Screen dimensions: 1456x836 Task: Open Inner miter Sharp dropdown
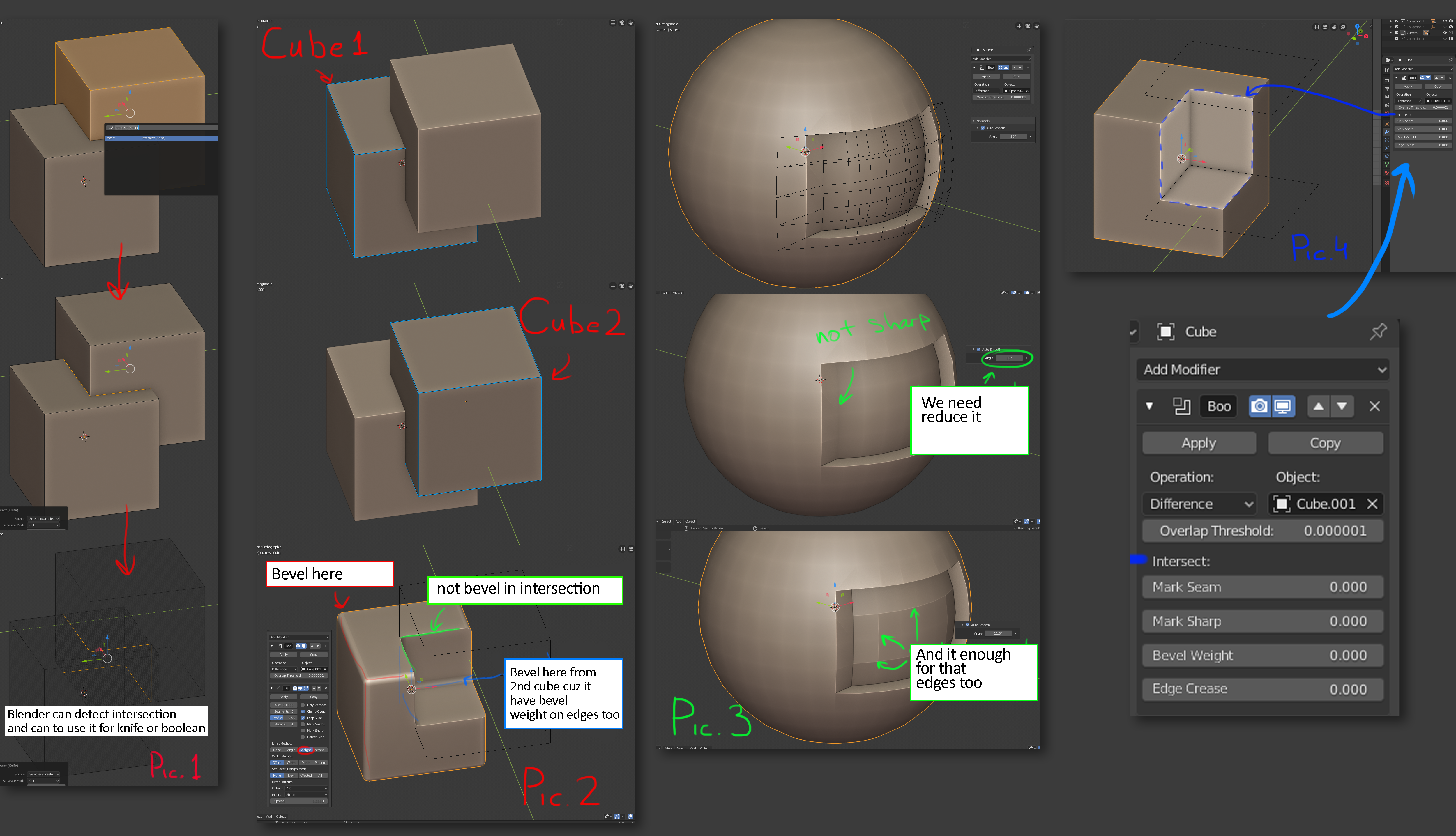tap(306, 795)
